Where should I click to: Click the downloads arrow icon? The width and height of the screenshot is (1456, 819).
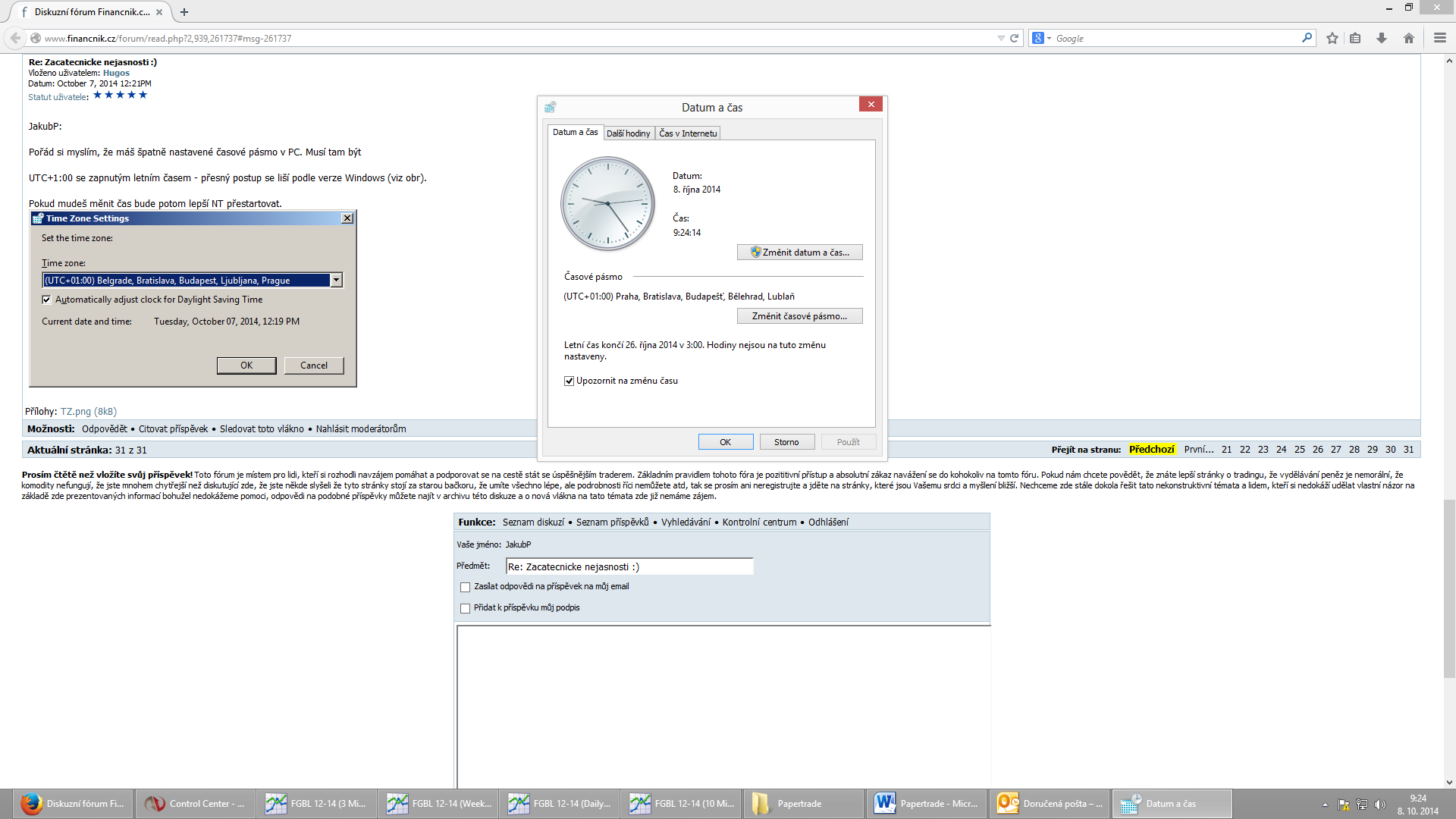(1382, 38)
